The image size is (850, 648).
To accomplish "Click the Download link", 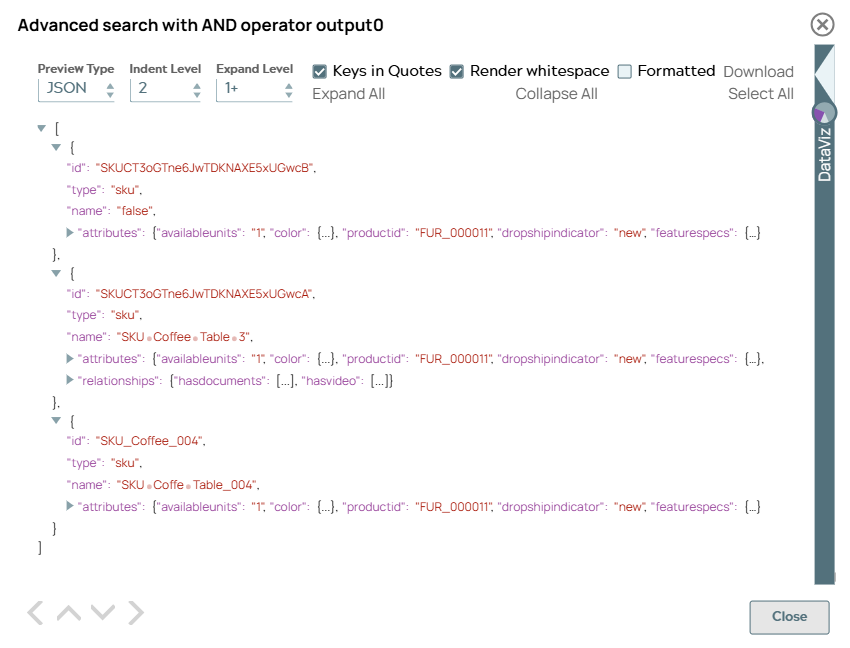I will (x=758, y=71).
